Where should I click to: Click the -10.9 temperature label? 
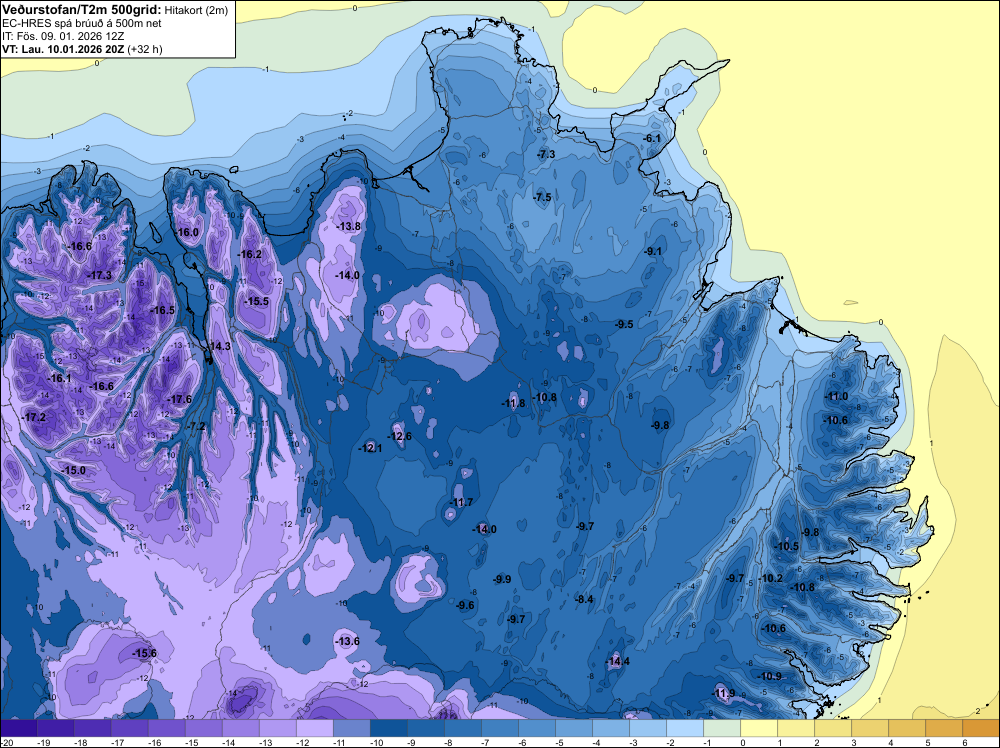pyautogui.click(x=770, y=676)
